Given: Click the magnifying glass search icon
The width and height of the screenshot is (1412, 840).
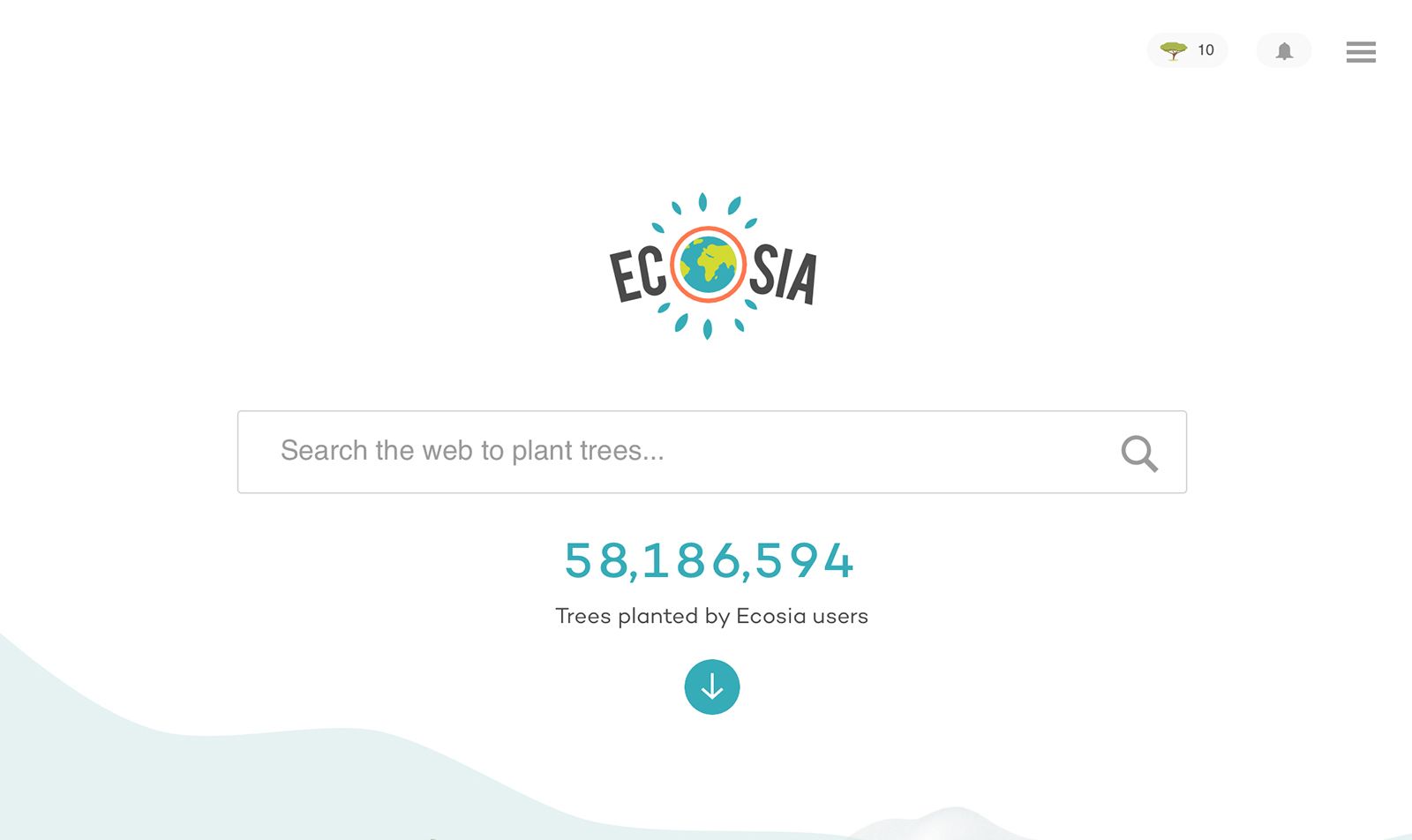Looking at the screenshot, I should (1139, 454).
